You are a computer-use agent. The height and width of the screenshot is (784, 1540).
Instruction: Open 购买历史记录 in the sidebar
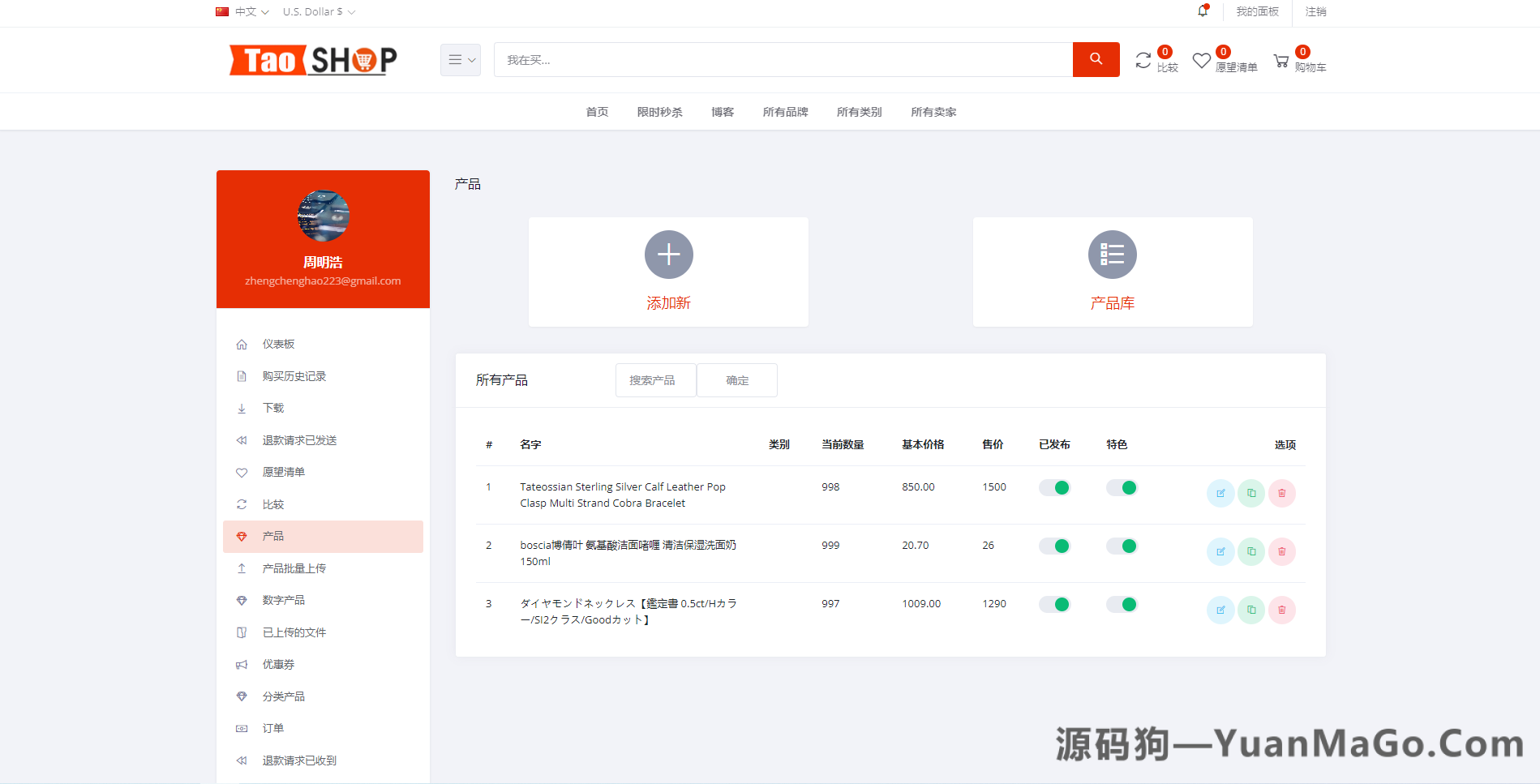(x=294, y=375)
